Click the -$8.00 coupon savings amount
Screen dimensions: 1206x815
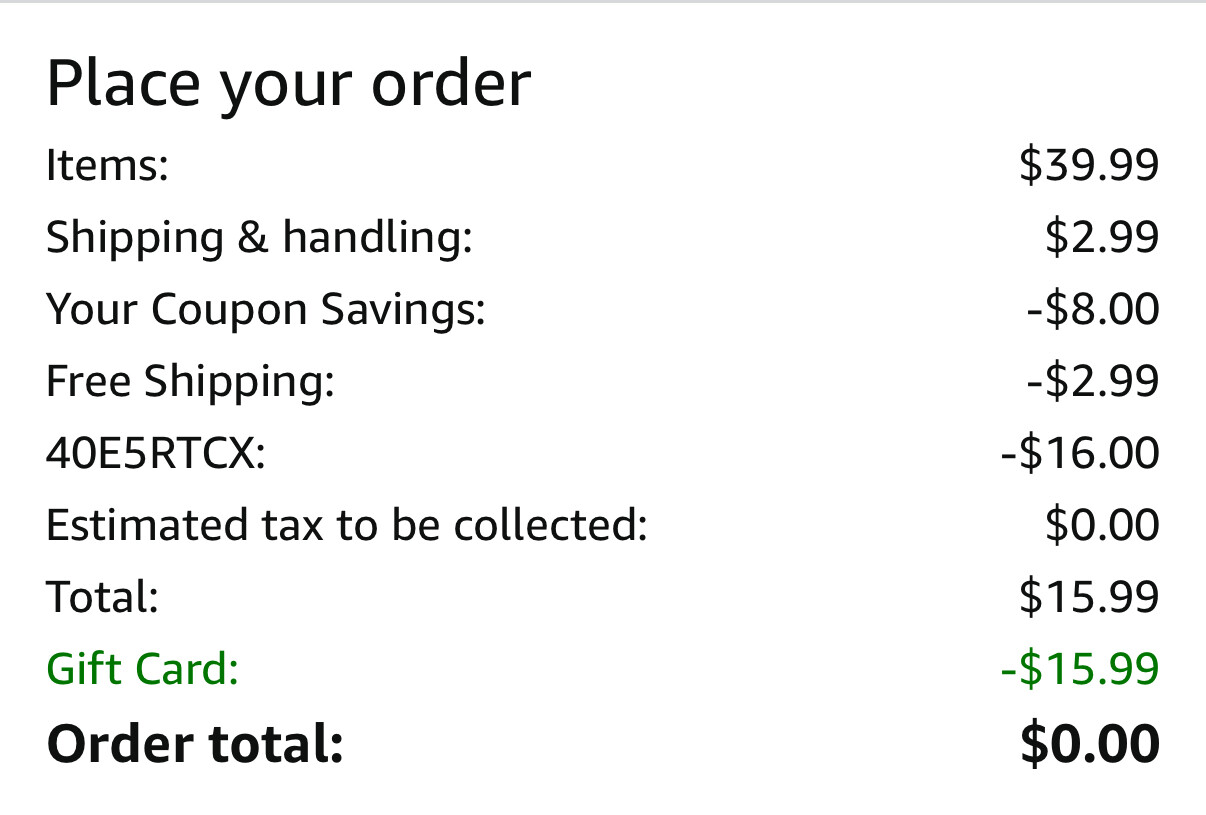[1093, 309]
